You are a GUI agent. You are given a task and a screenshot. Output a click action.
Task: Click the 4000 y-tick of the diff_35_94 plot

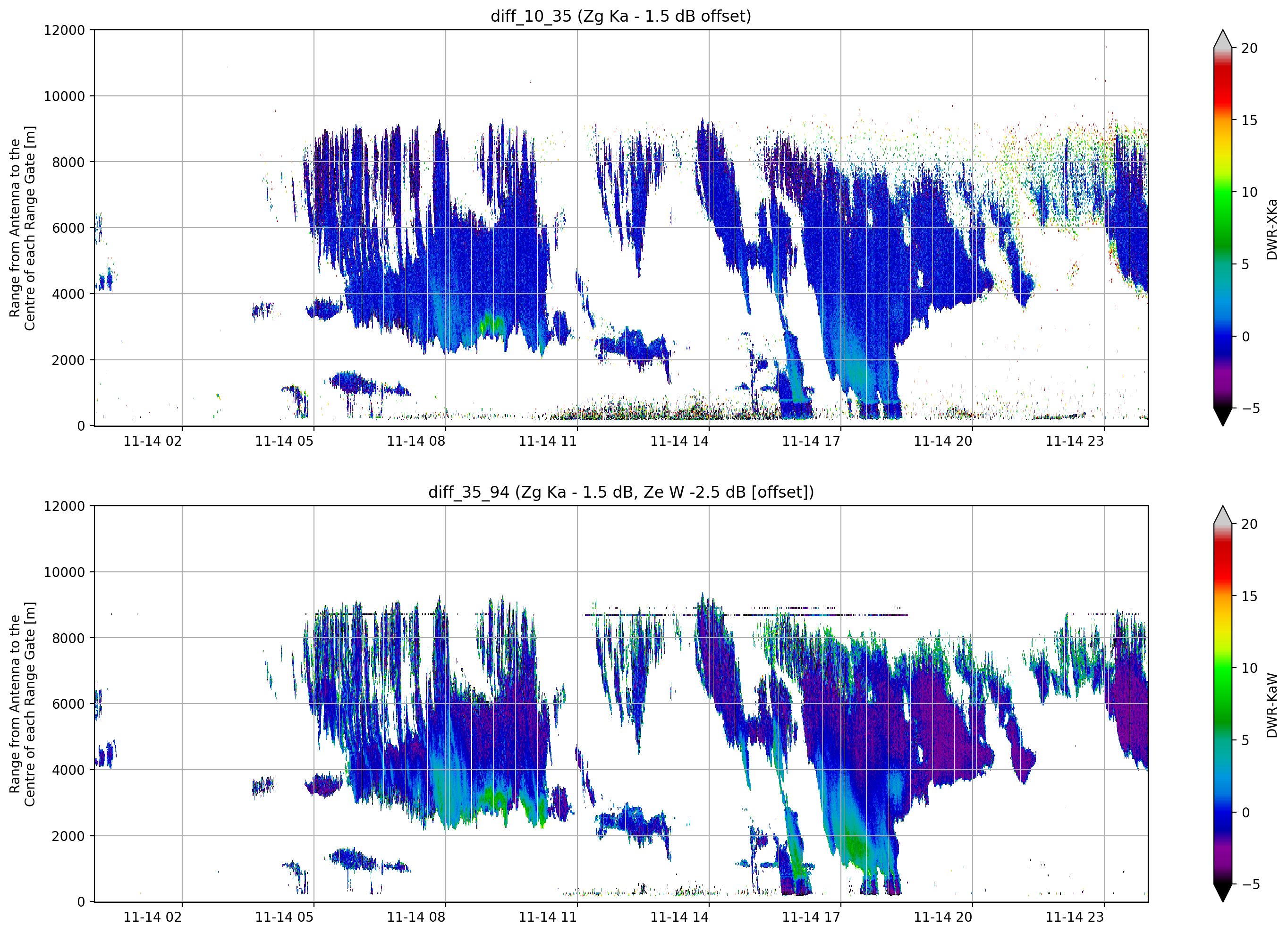pos(68,770)
